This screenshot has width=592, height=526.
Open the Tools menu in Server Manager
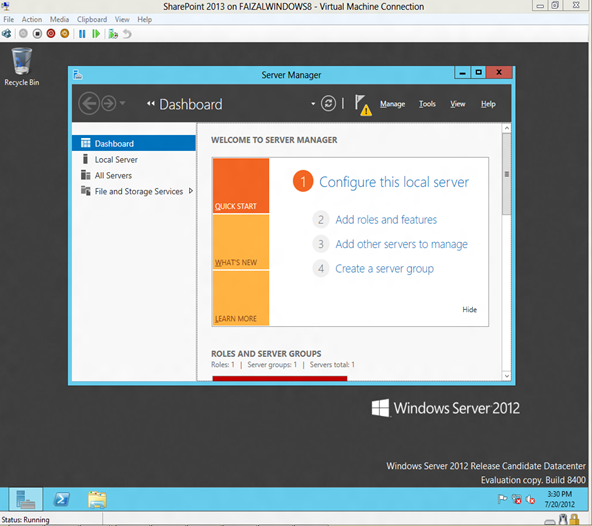click(427, 104)
